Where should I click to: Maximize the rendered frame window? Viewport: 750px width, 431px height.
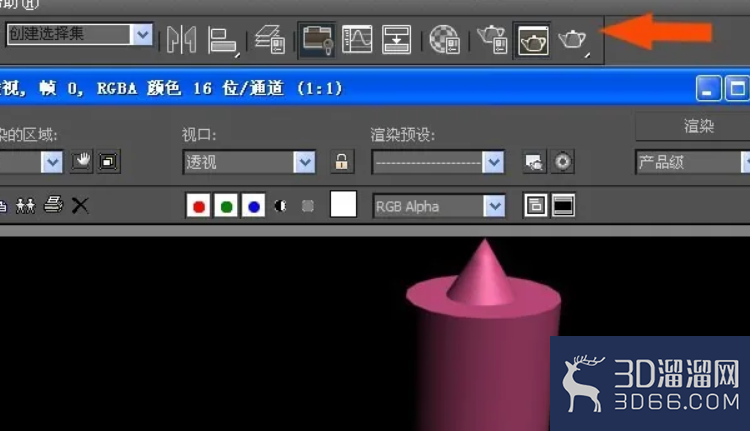pos(737,88)
